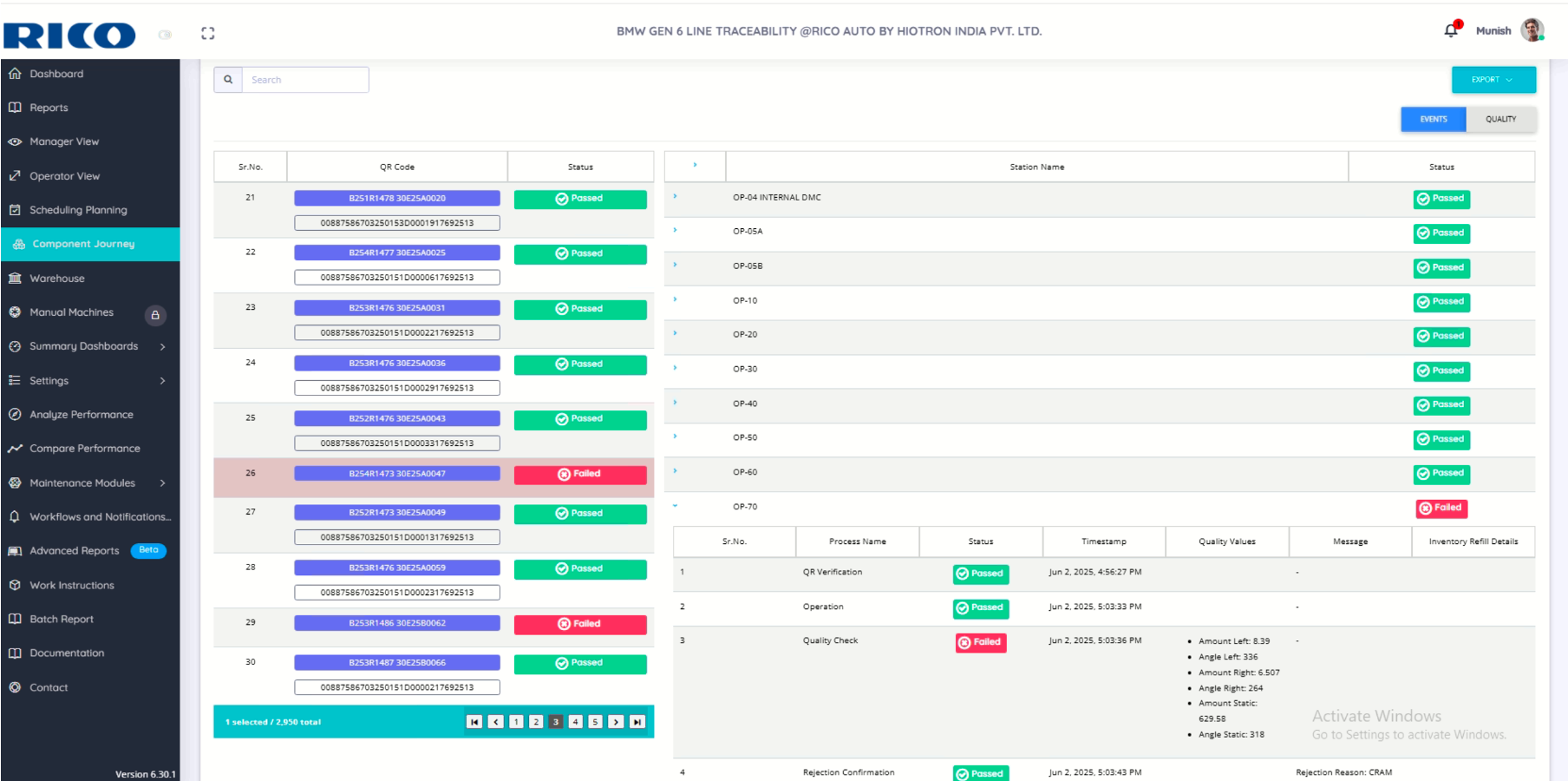1568x781 pixels.
Task: Open the Export dropdown
Action: click(1493, 80)
